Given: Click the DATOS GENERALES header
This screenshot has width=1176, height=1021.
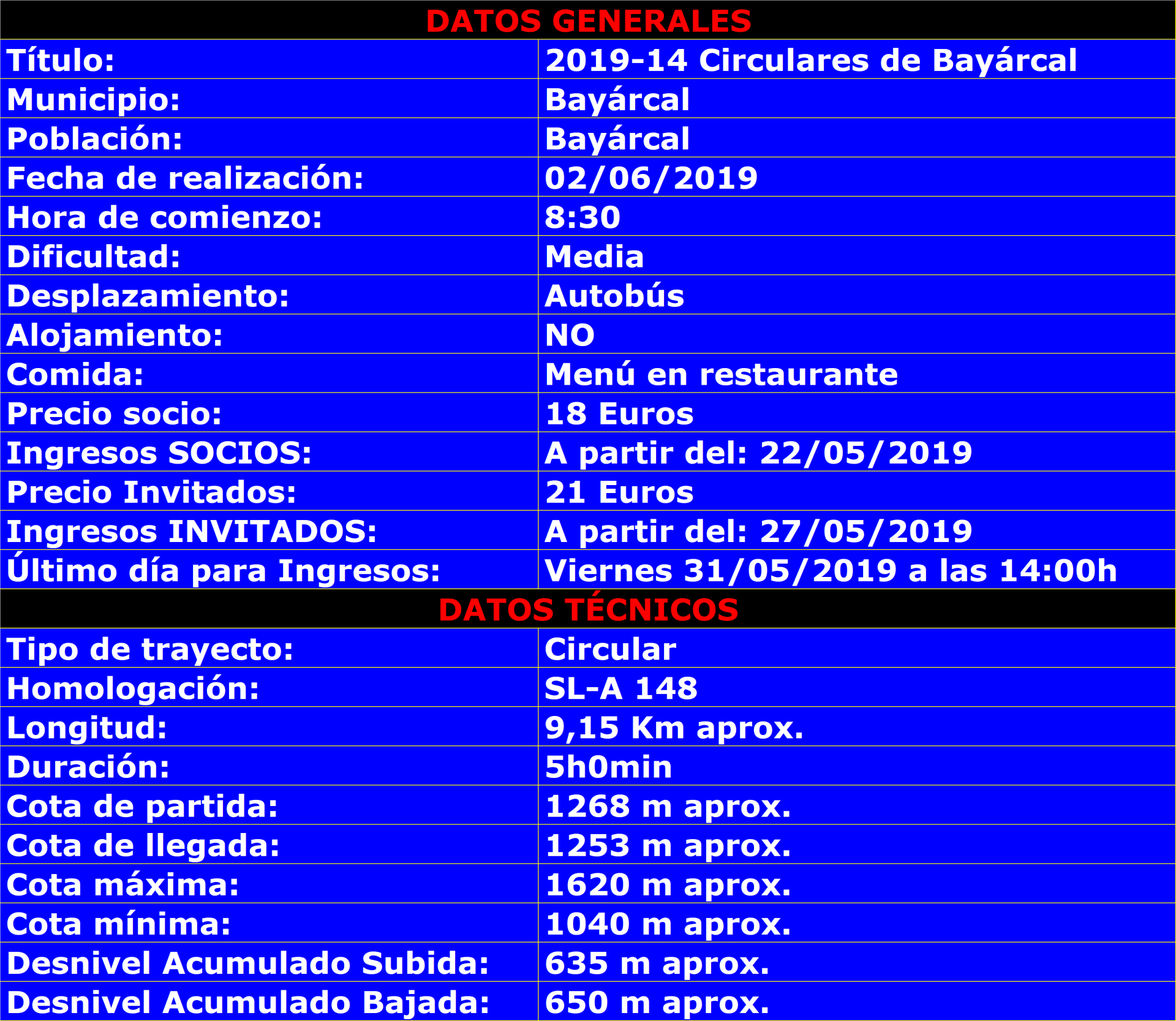Looking at the screenshot, I should click(x=588, y=21).
